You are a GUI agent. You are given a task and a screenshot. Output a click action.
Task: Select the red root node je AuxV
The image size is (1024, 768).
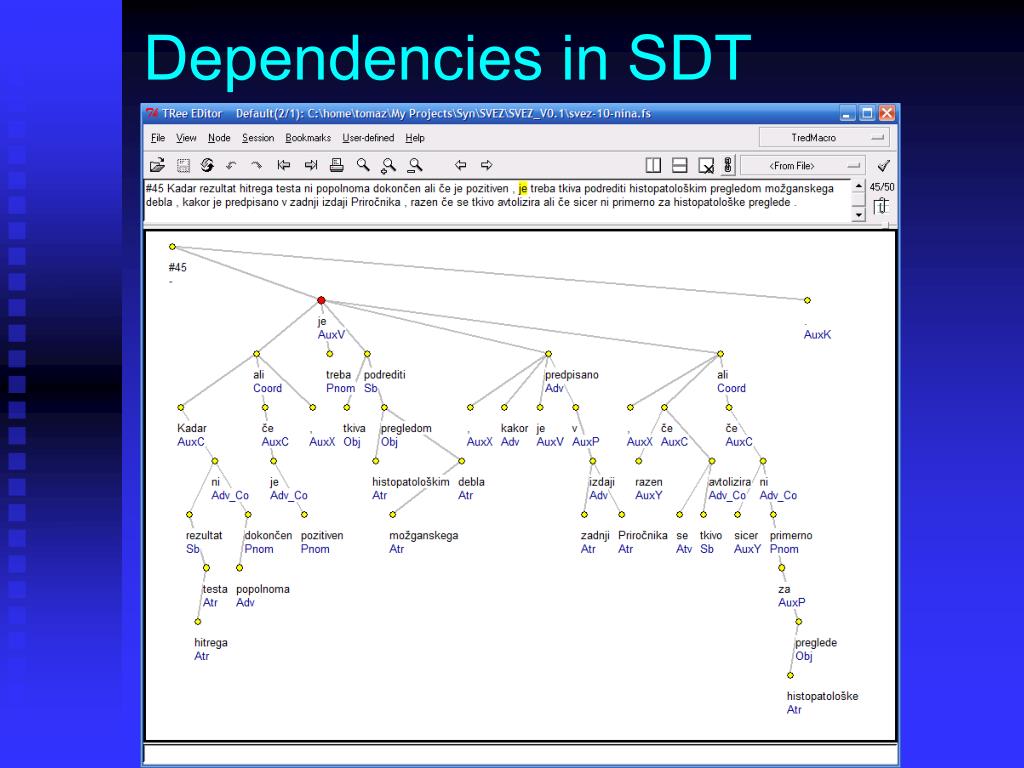pyautogui.click(x=321, y=300)
